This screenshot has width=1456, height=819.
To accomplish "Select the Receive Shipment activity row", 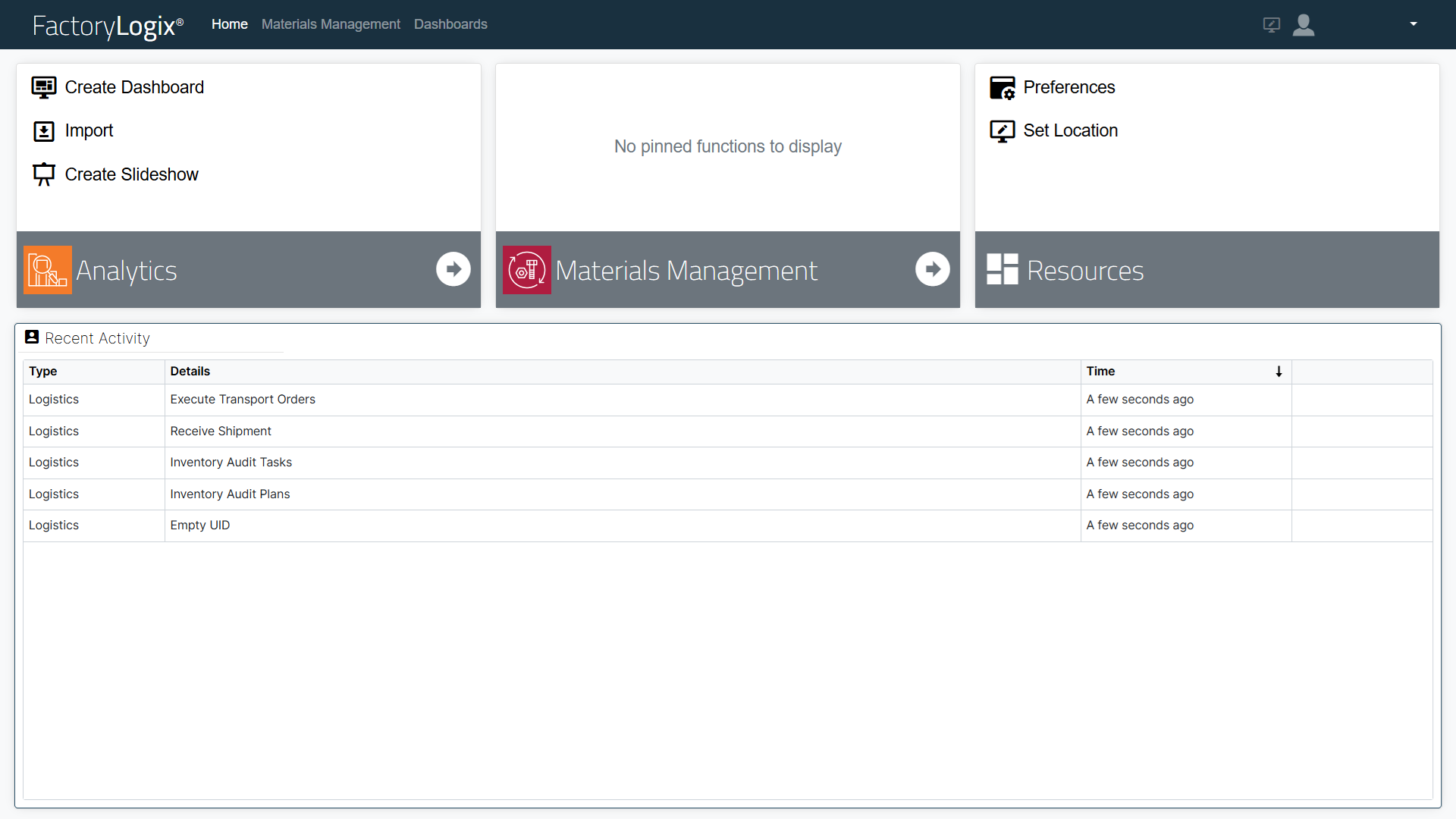I will (x=221, y=431).
